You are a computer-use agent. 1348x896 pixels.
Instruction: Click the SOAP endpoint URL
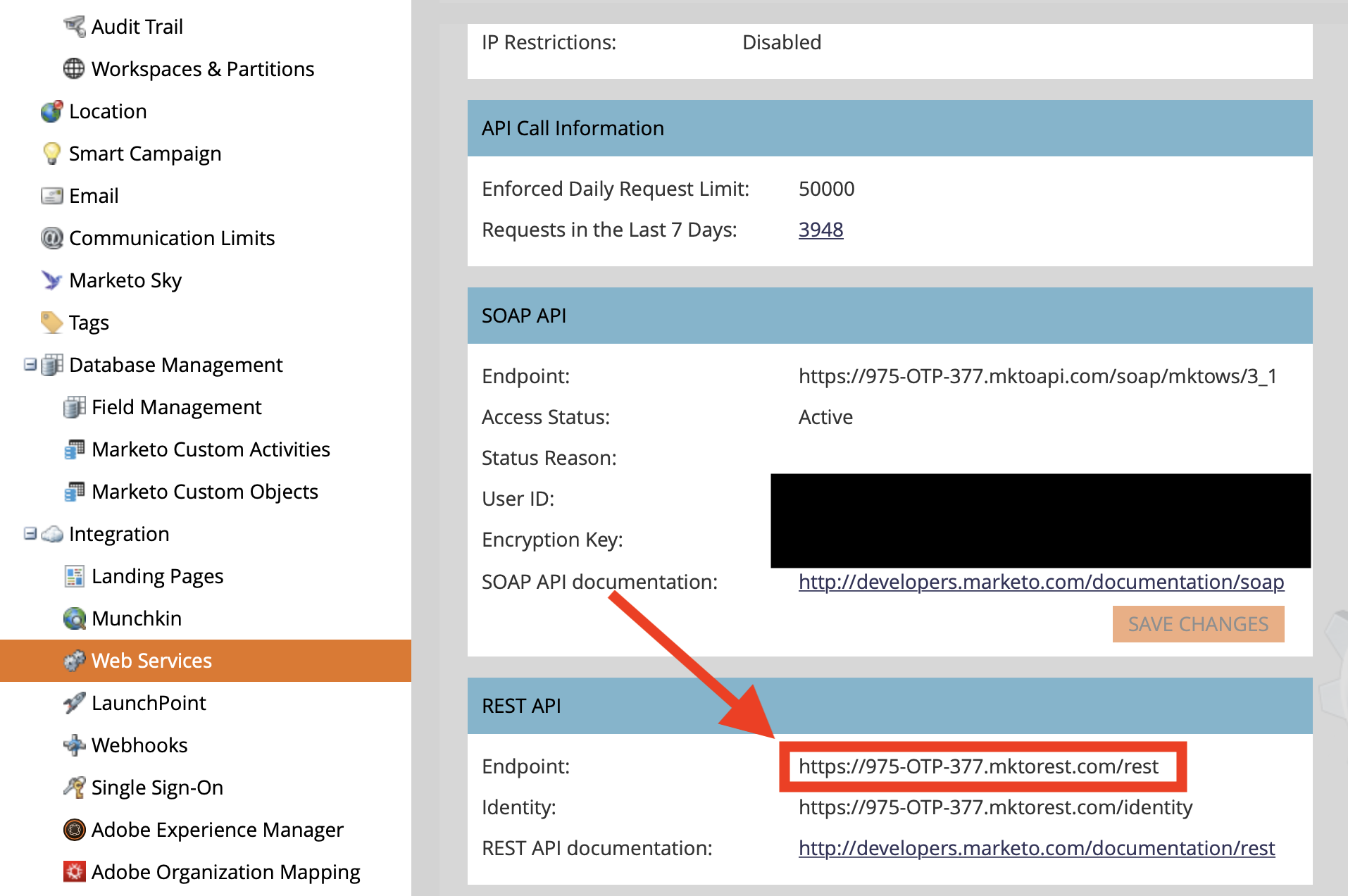coord(1037,376)
